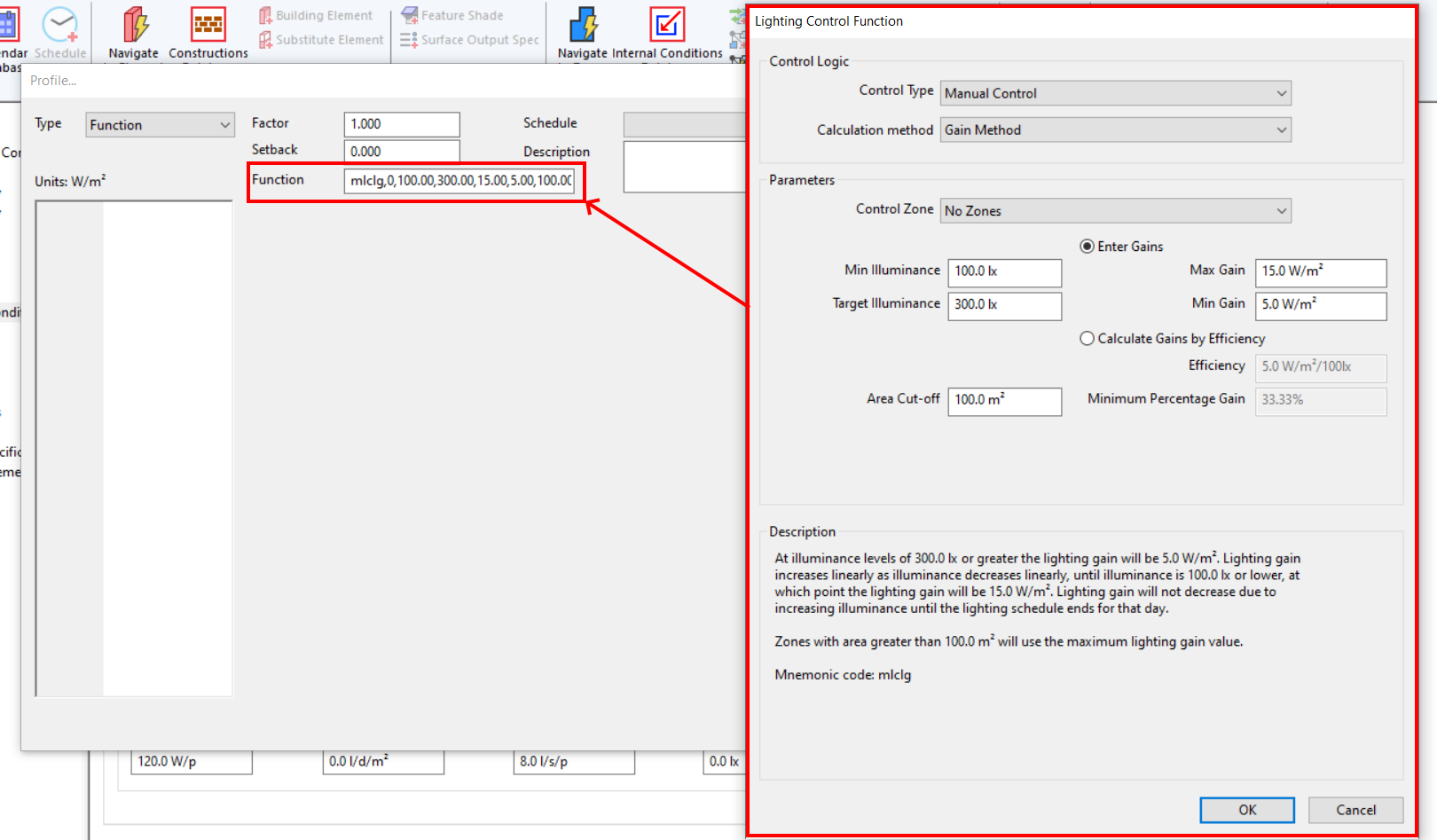Click the Max Gain field

(x=1321, y=272)
